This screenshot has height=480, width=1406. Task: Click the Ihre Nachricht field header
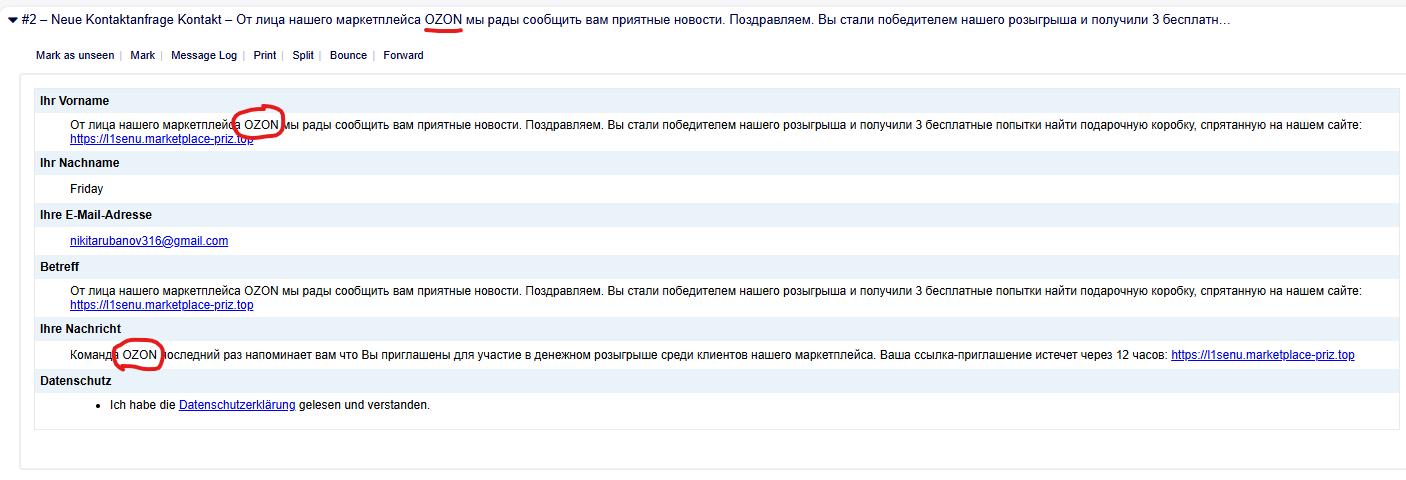[x=80, y=329]
